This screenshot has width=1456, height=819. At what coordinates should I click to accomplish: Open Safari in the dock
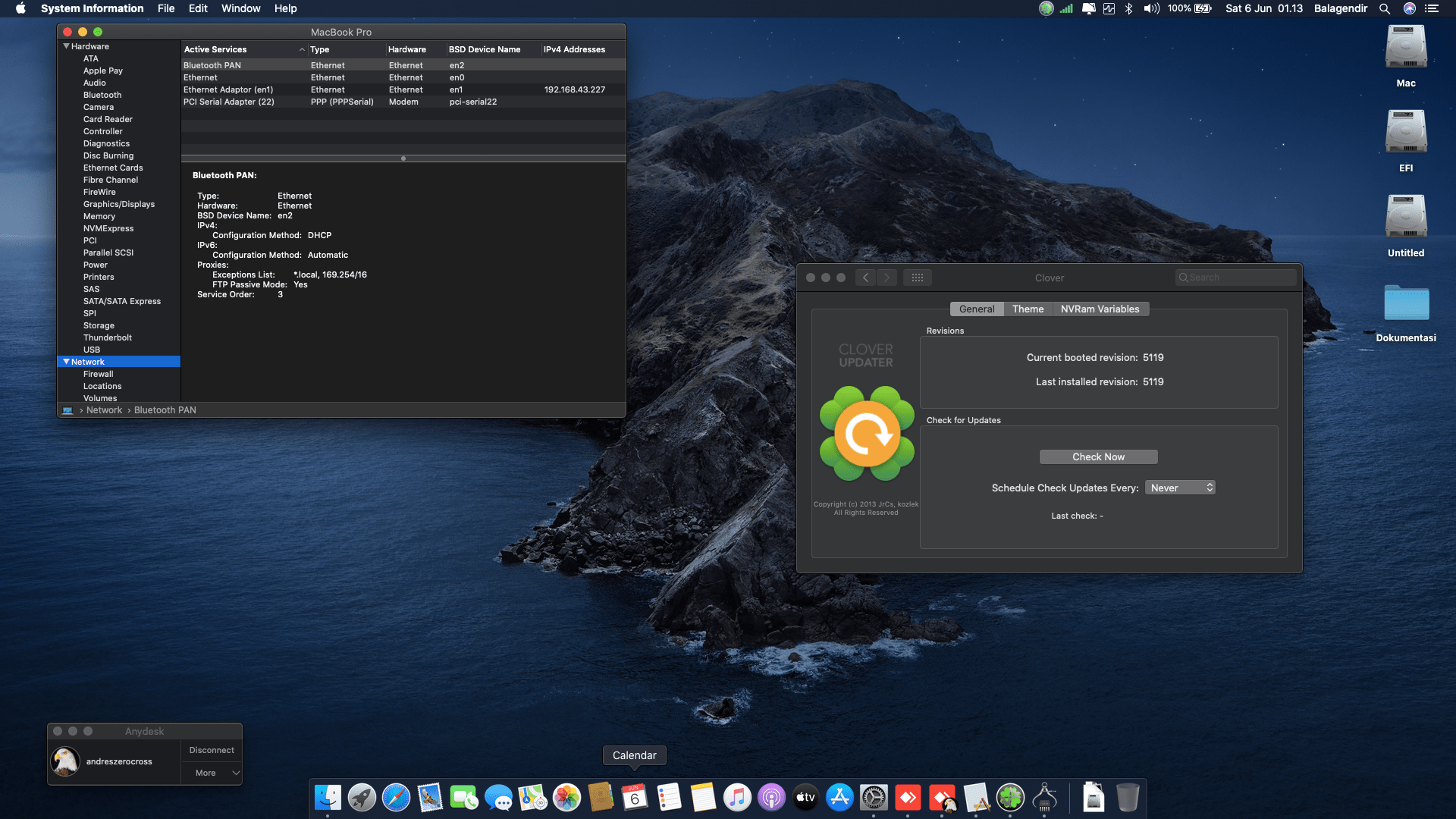pyautogui.click(x=396, y=798)
